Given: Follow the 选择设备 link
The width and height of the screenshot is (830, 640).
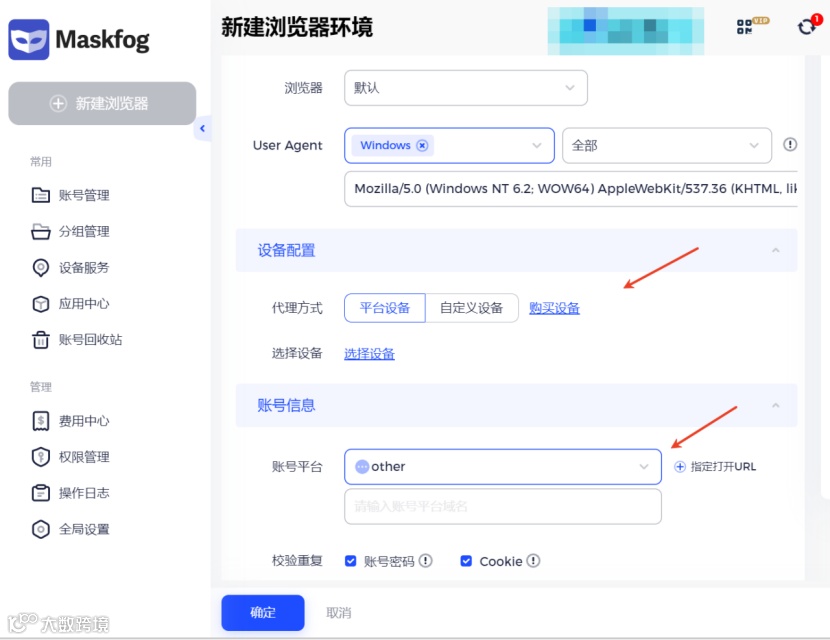Looking at the screenshot, I should pos(369,354).
